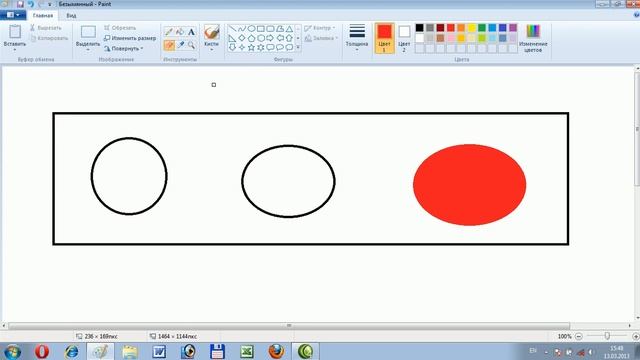Choose the Right triangle shape

232,38
